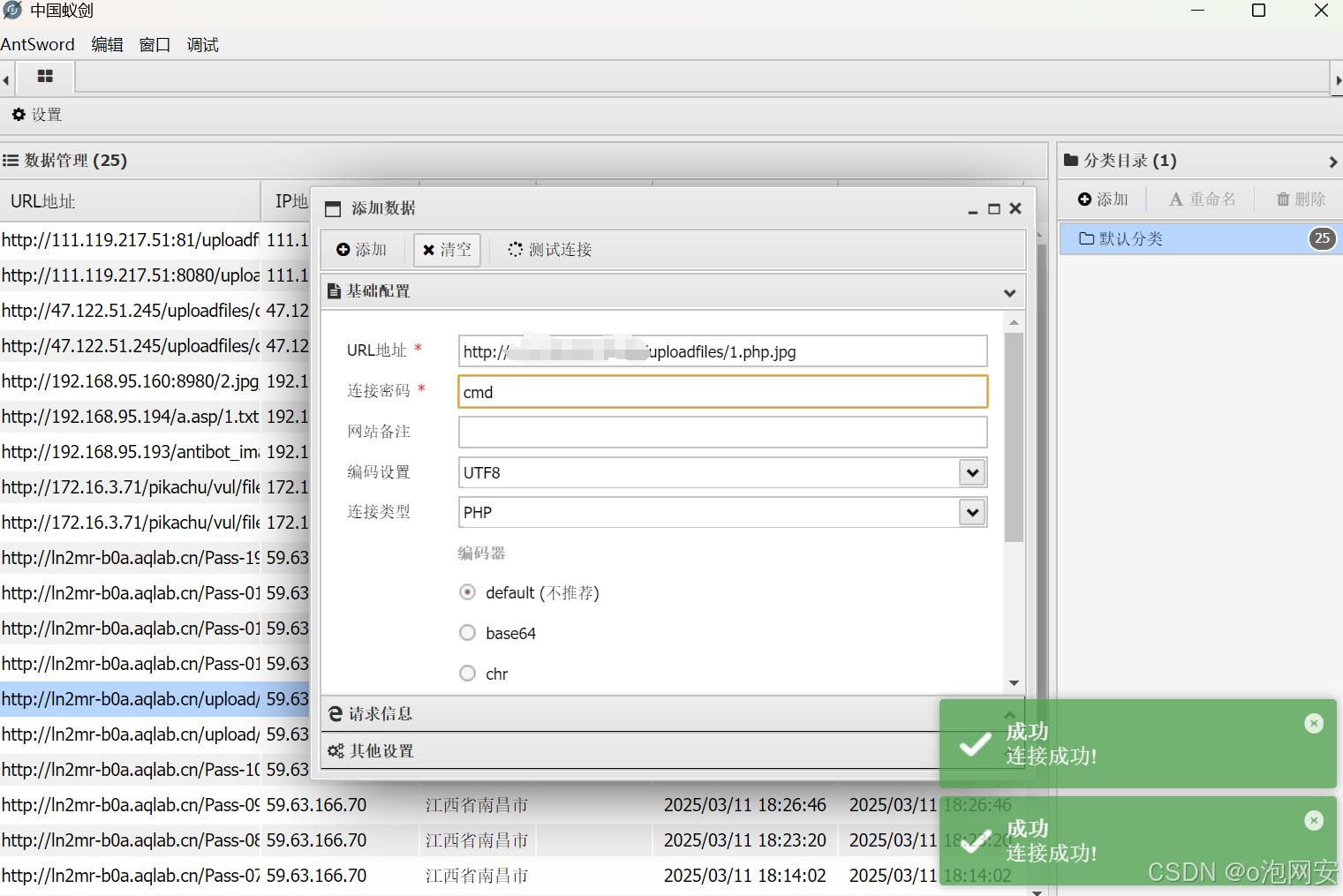The height and width of the screenshot is (896, 1343).
Task: Click the 连接密码 field containing cmd
Action: tap(722, 392)
